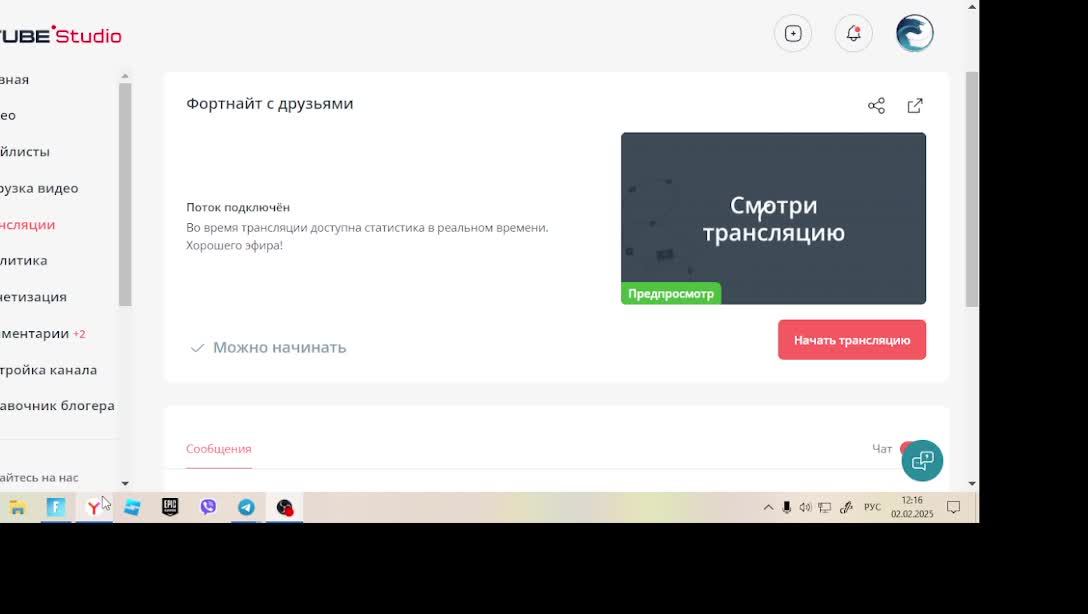The width and height of the screenshot is (1088, 614).
Task: Click the Поток подключён status text
Action: click(238, 207)
